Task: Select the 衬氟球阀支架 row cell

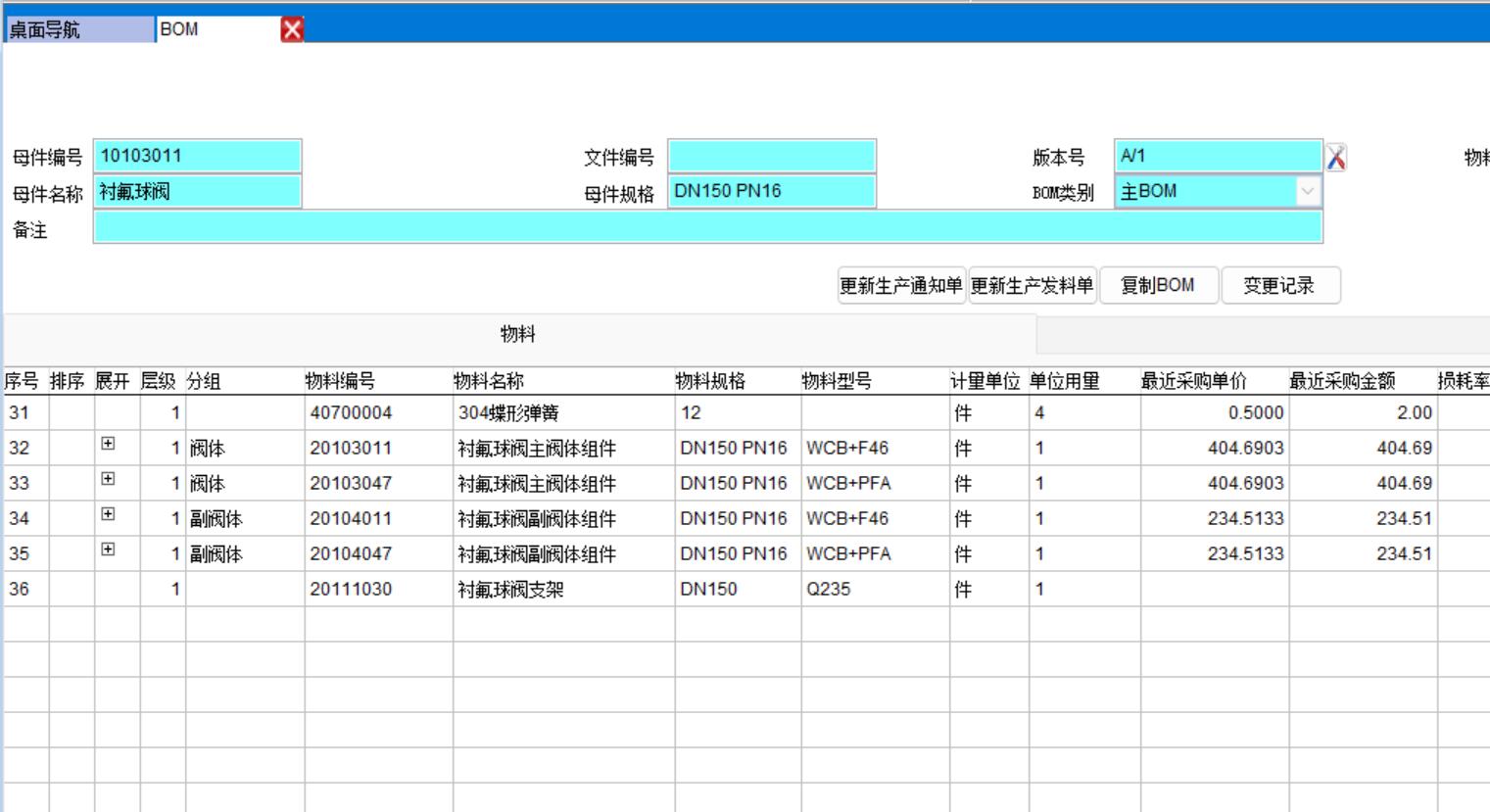Action: click(511, 590)
